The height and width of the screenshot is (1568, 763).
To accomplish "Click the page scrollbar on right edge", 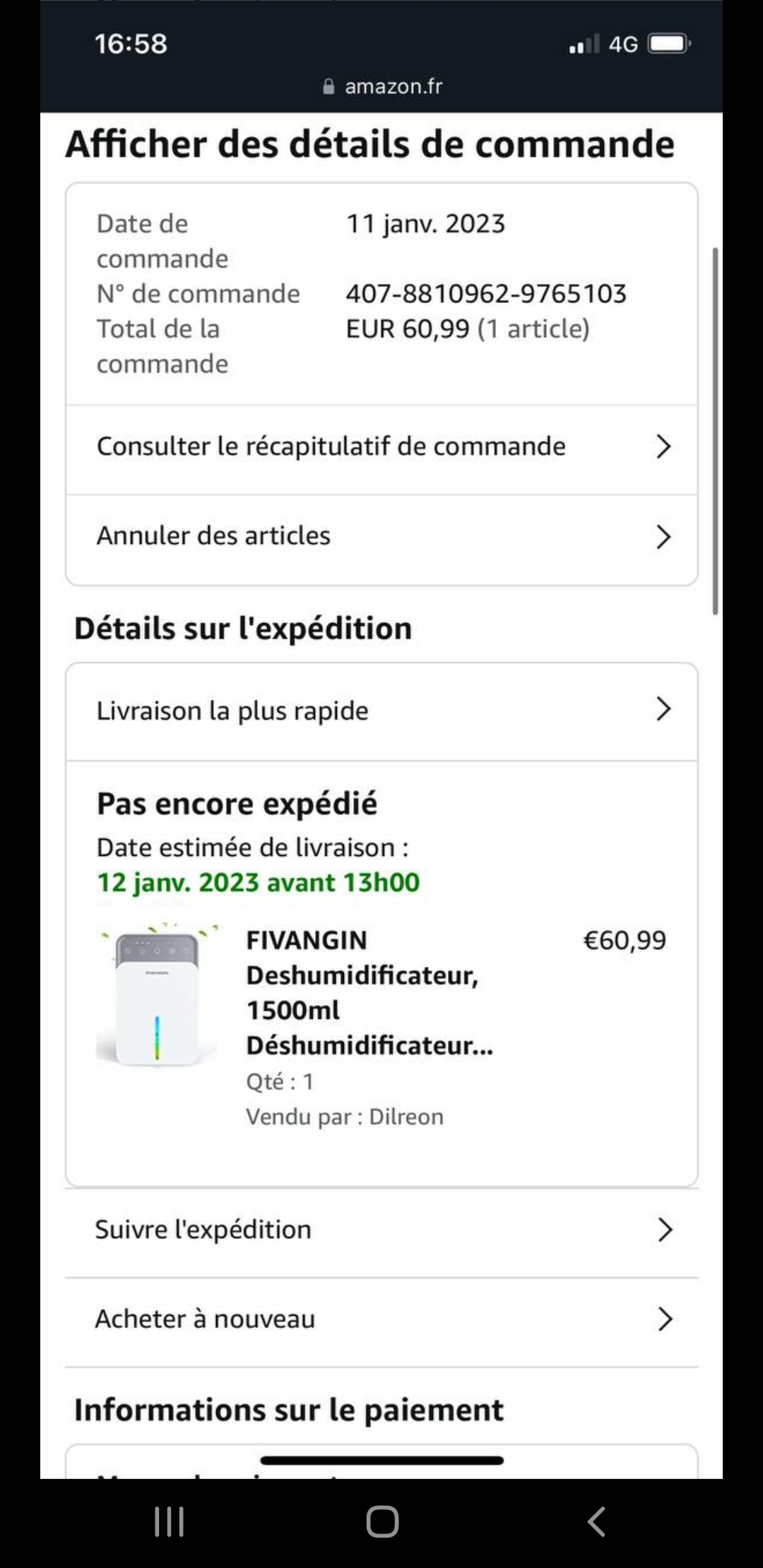I will pos(715,431).
